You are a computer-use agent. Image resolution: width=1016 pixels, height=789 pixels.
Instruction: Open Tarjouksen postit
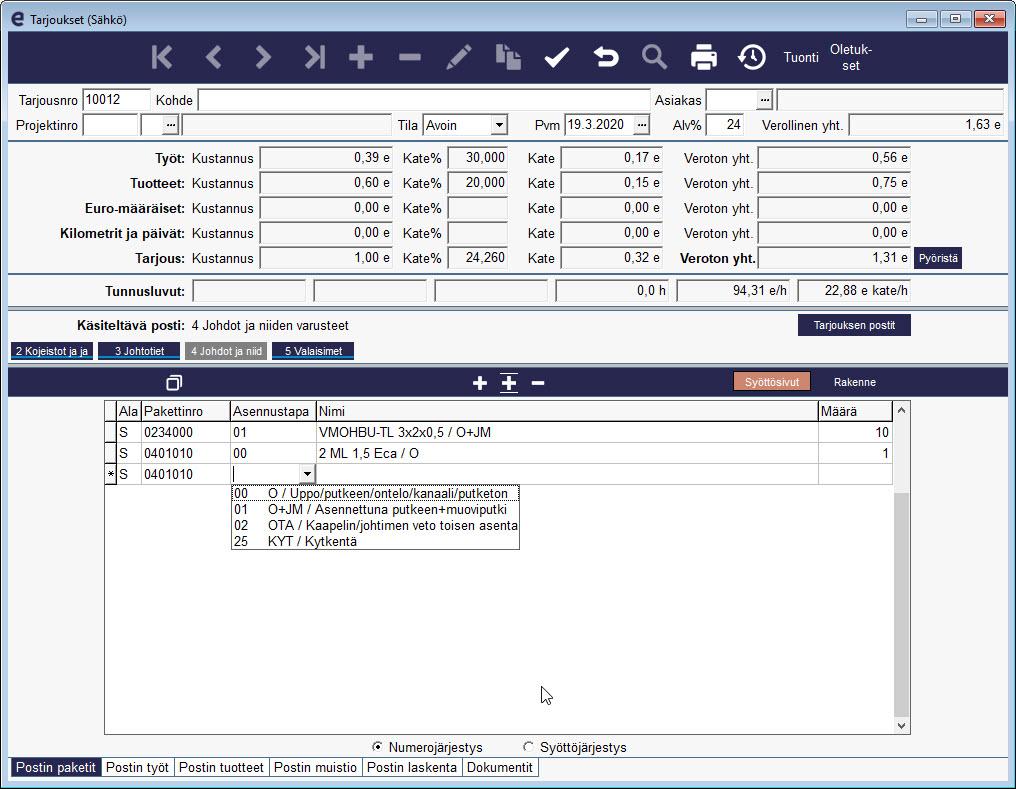pos(854,325)
